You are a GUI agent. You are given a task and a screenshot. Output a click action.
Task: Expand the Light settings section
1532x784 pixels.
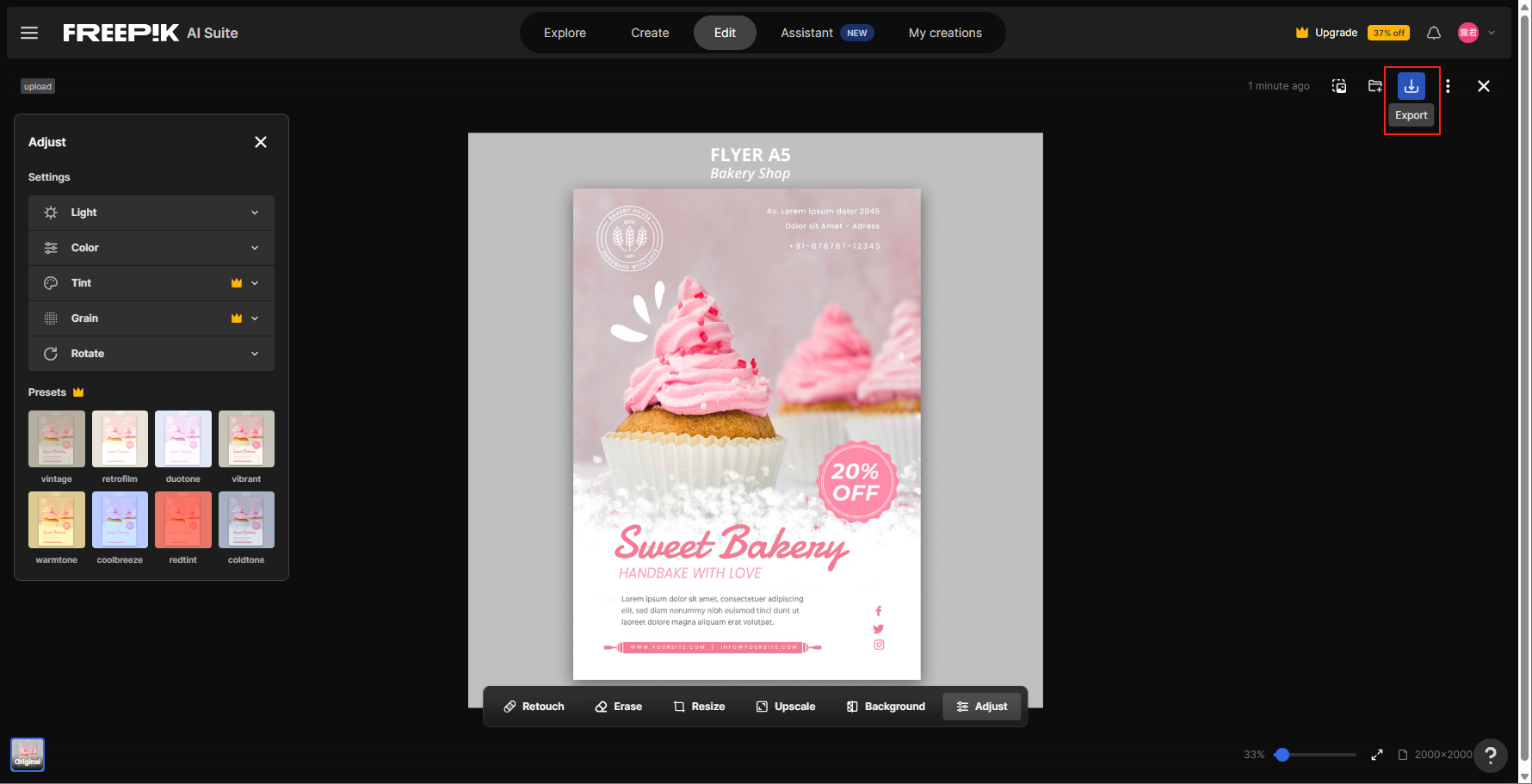(151, 213)
